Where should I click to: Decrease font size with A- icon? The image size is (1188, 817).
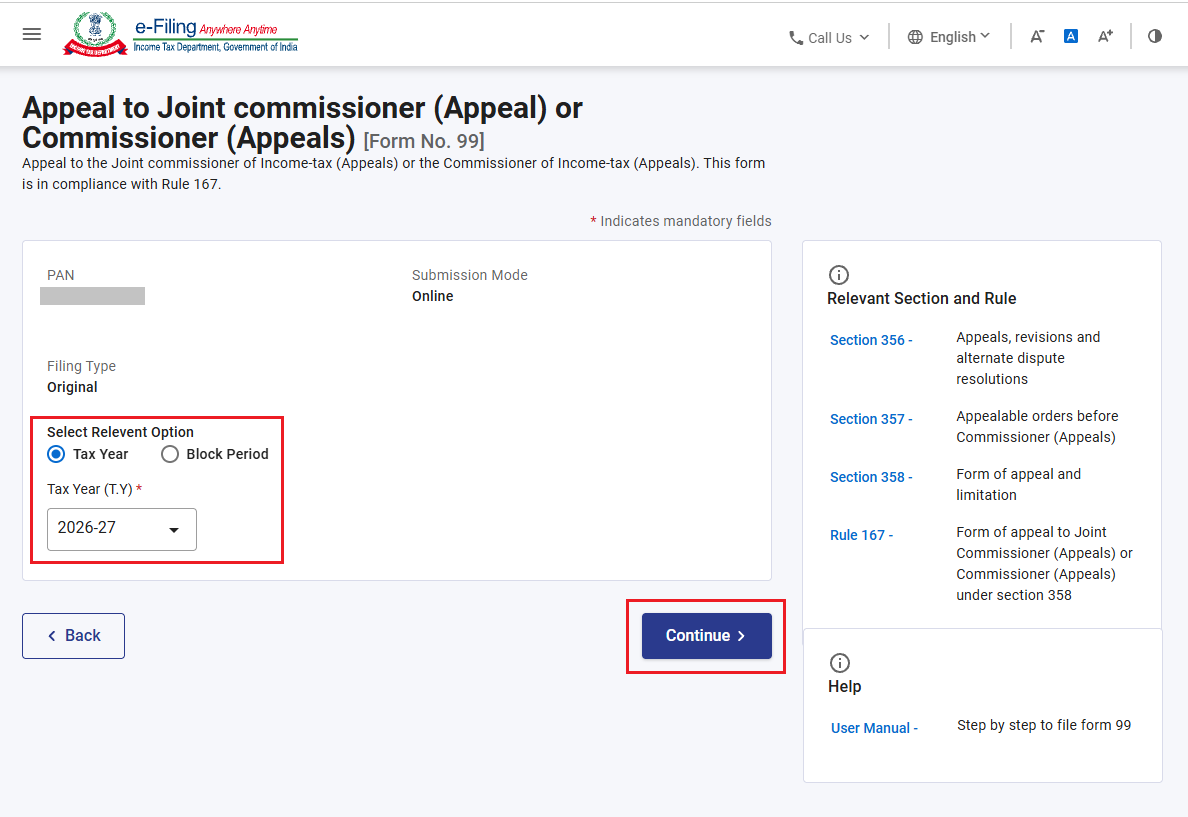click(x=1036, y=36)
